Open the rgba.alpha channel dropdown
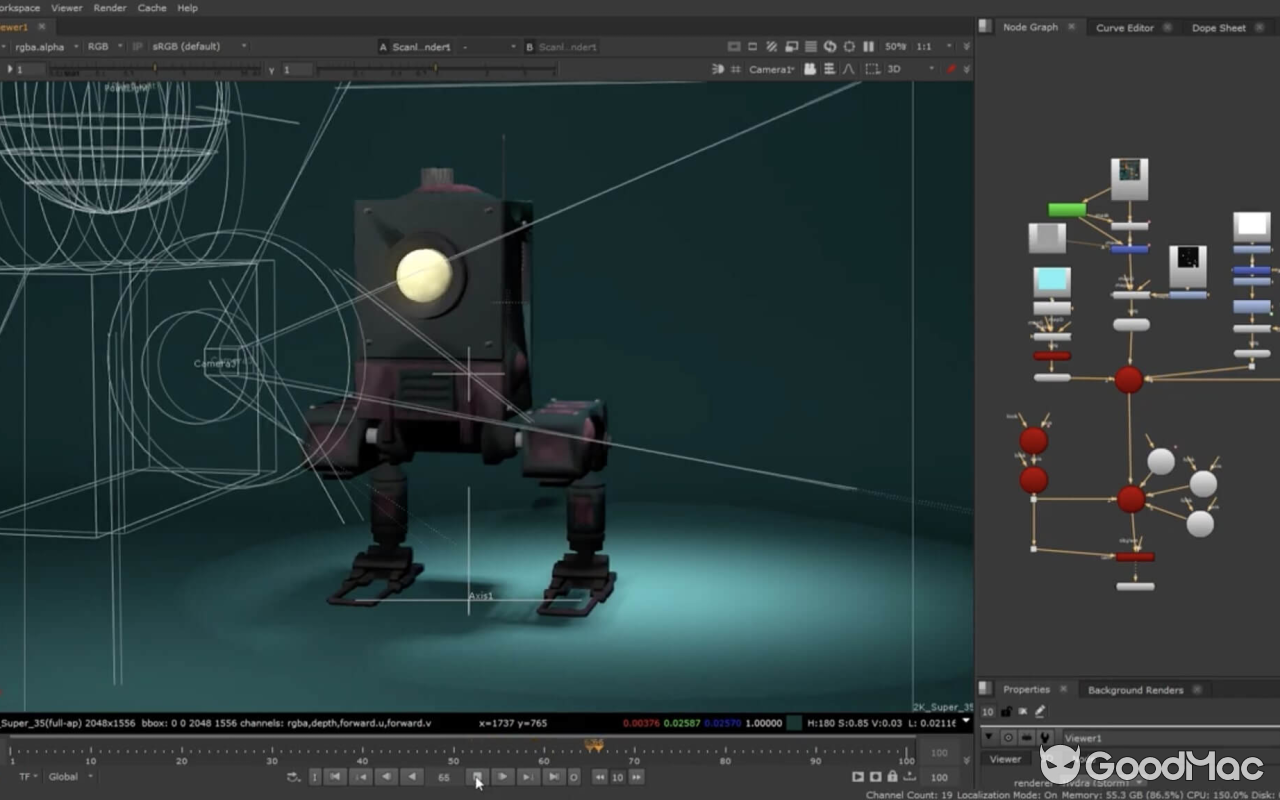This screenshot has height=800, width=1280. tap(45, 46)
